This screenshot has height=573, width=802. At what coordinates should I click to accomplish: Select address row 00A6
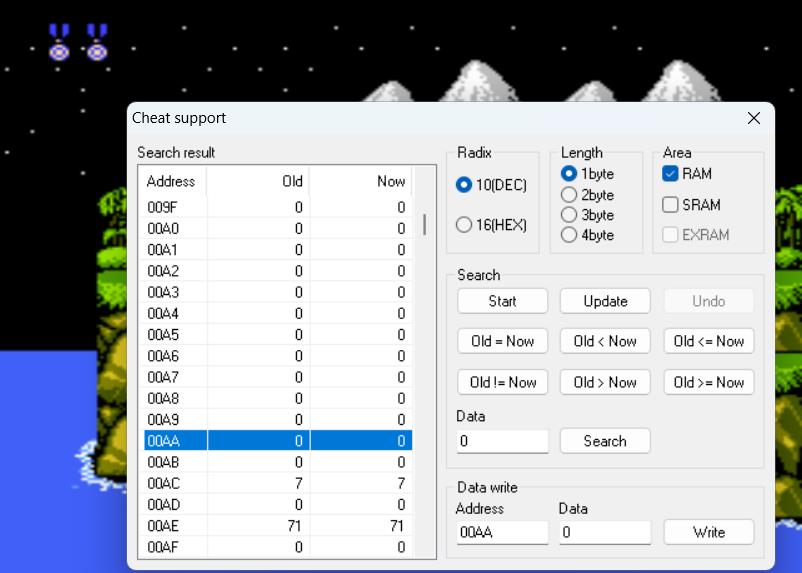pyautogui.click(x=278, y=356)
